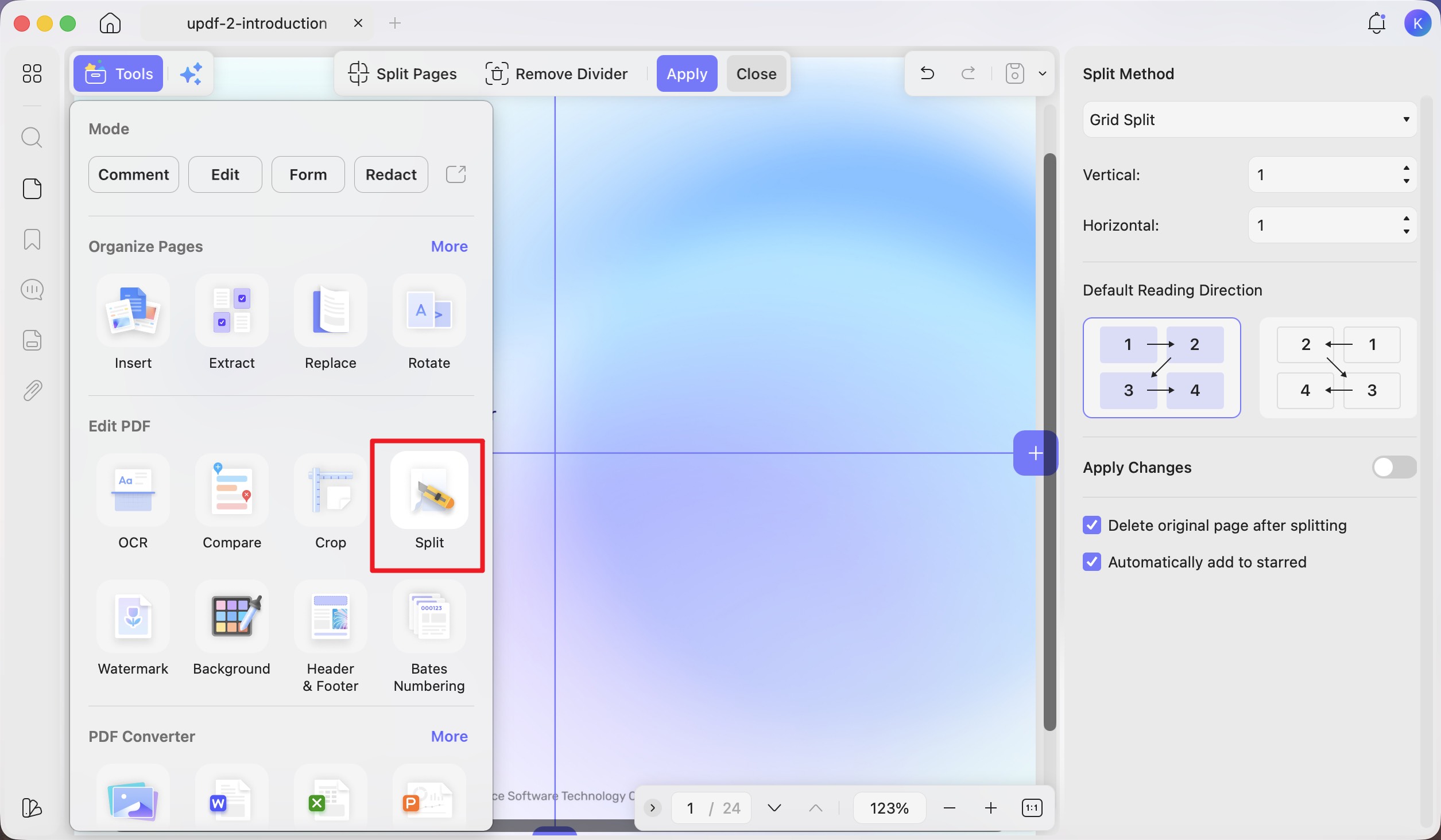The image size is (1441, 840).
Task: Toggle the Apply Changes switch
Action: point(1394,468)
